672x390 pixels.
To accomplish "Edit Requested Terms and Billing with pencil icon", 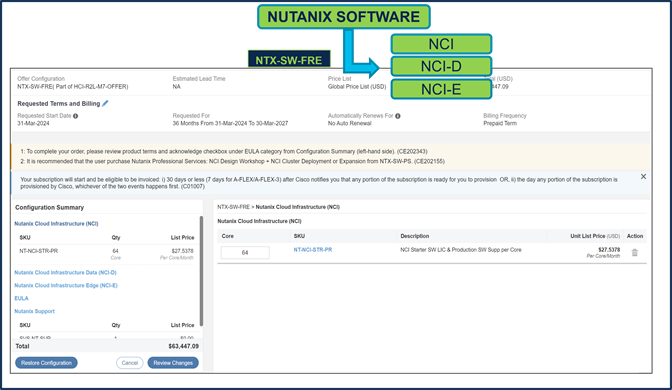I will pyautogui.click(x=105, y=103).
